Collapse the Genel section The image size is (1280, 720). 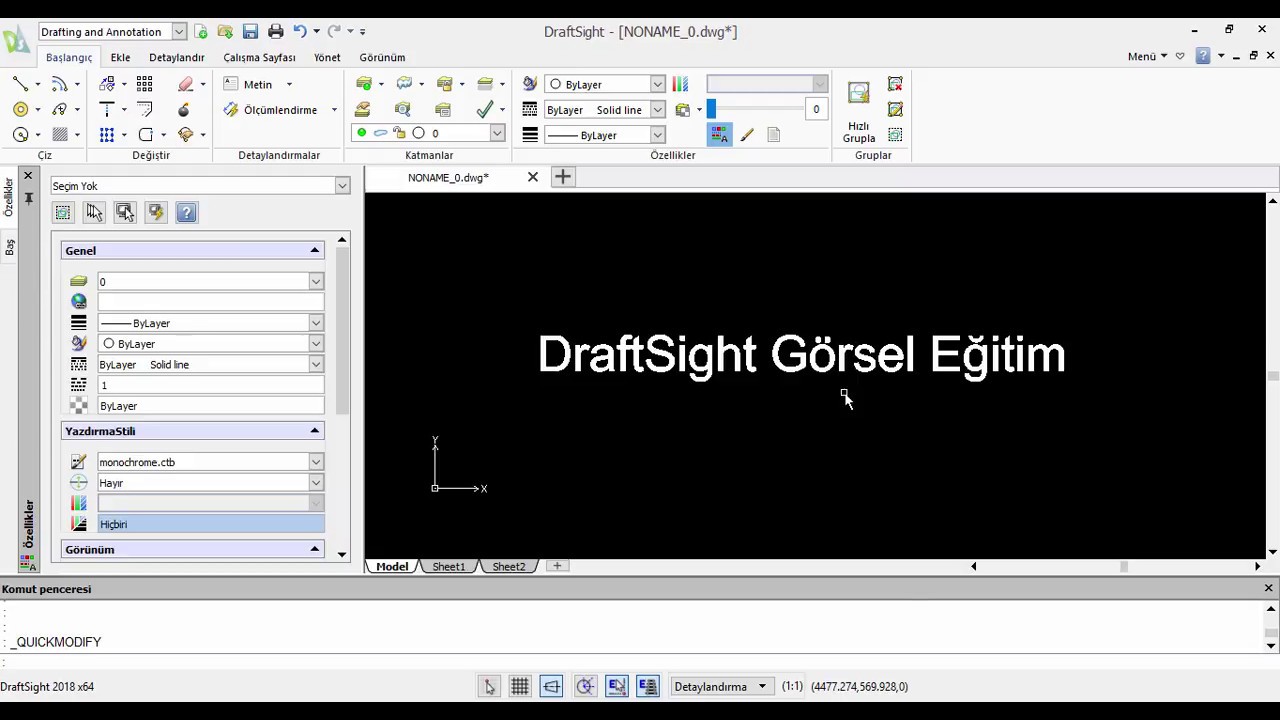314,250
